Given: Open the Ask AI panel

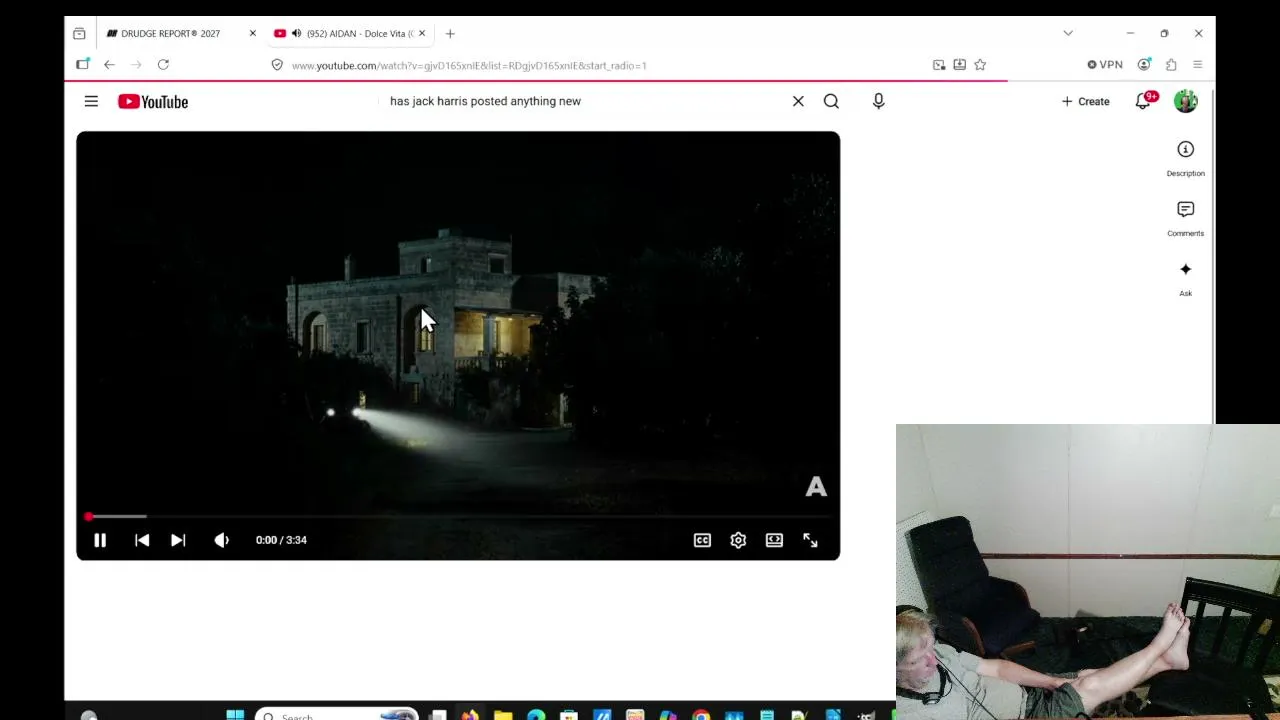Looking at the screenshot, I should (x=1185, y=278).
